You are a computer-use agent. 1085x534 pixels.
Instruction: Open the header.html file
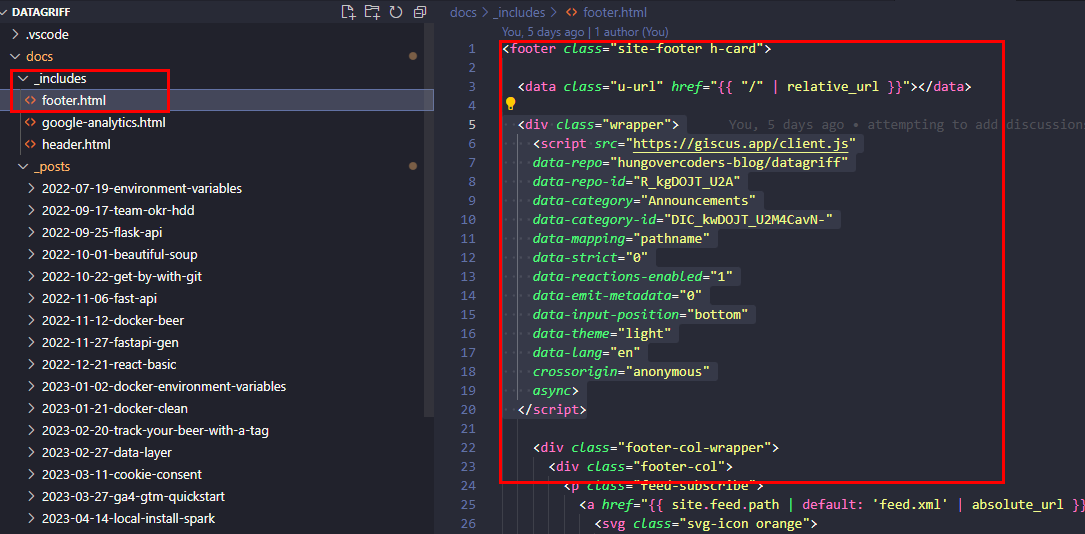click(76, 145)
